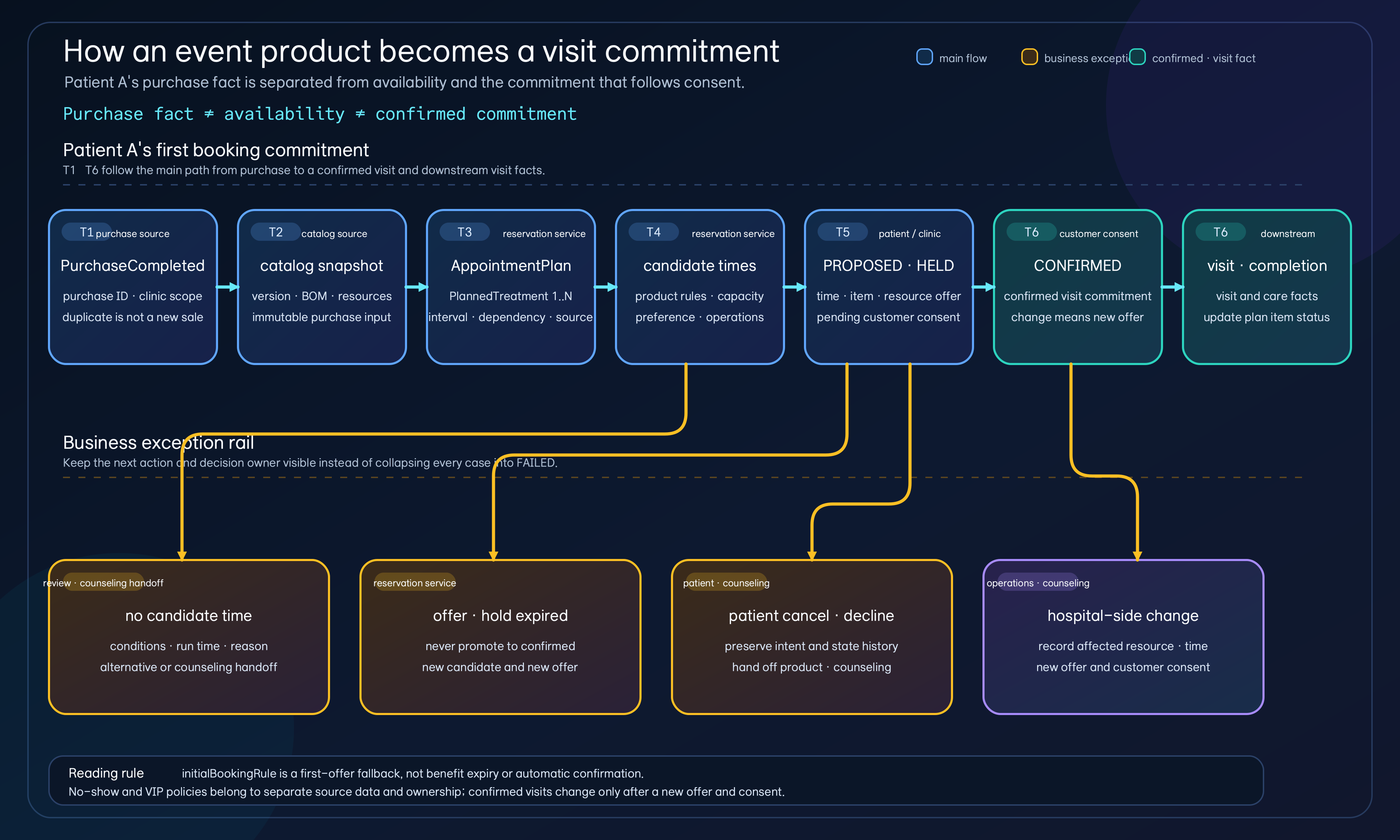Click 'pending customer consent' text

click(888, 317)
